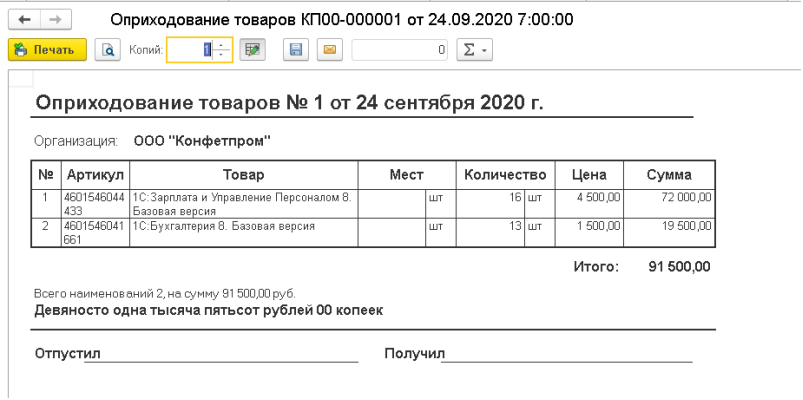Open the Sigma sum dropdown

pyautogui.click(x=474, y=50)
